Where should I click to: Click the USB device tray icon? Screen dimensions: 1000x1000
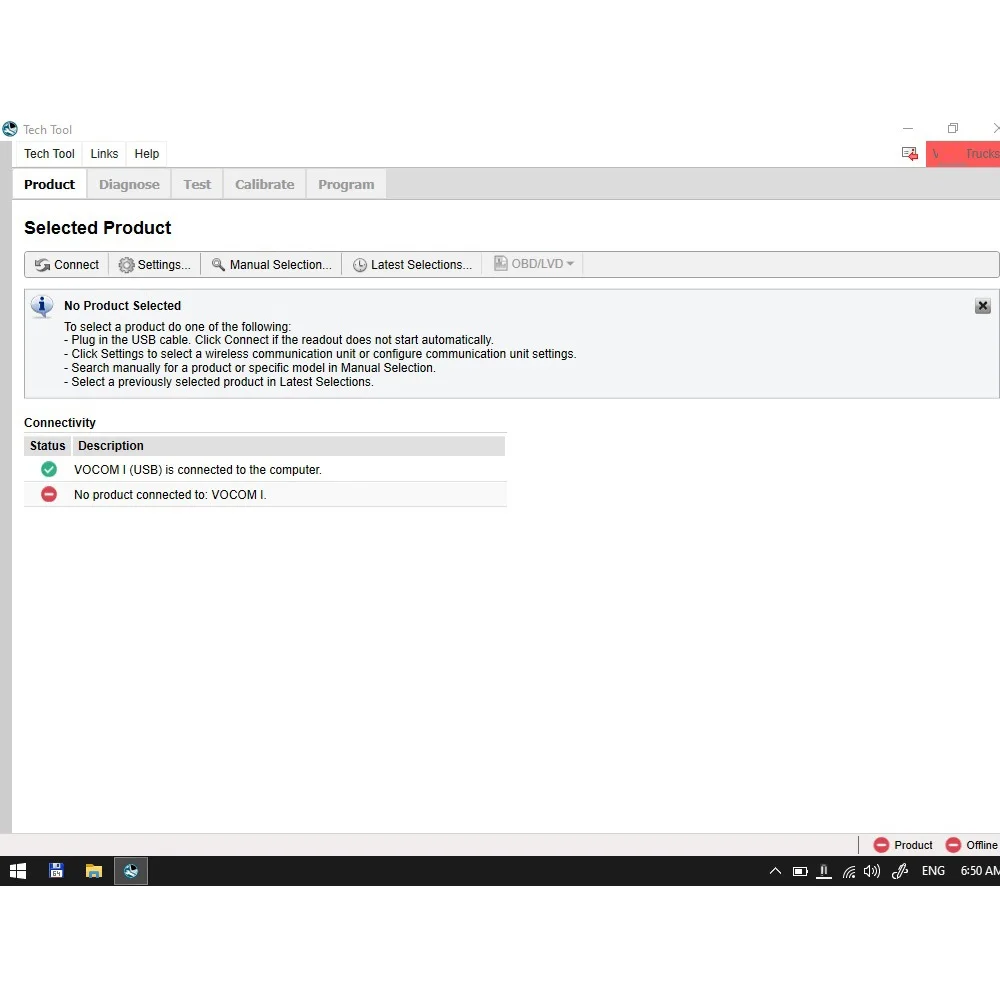click(824, 871)
